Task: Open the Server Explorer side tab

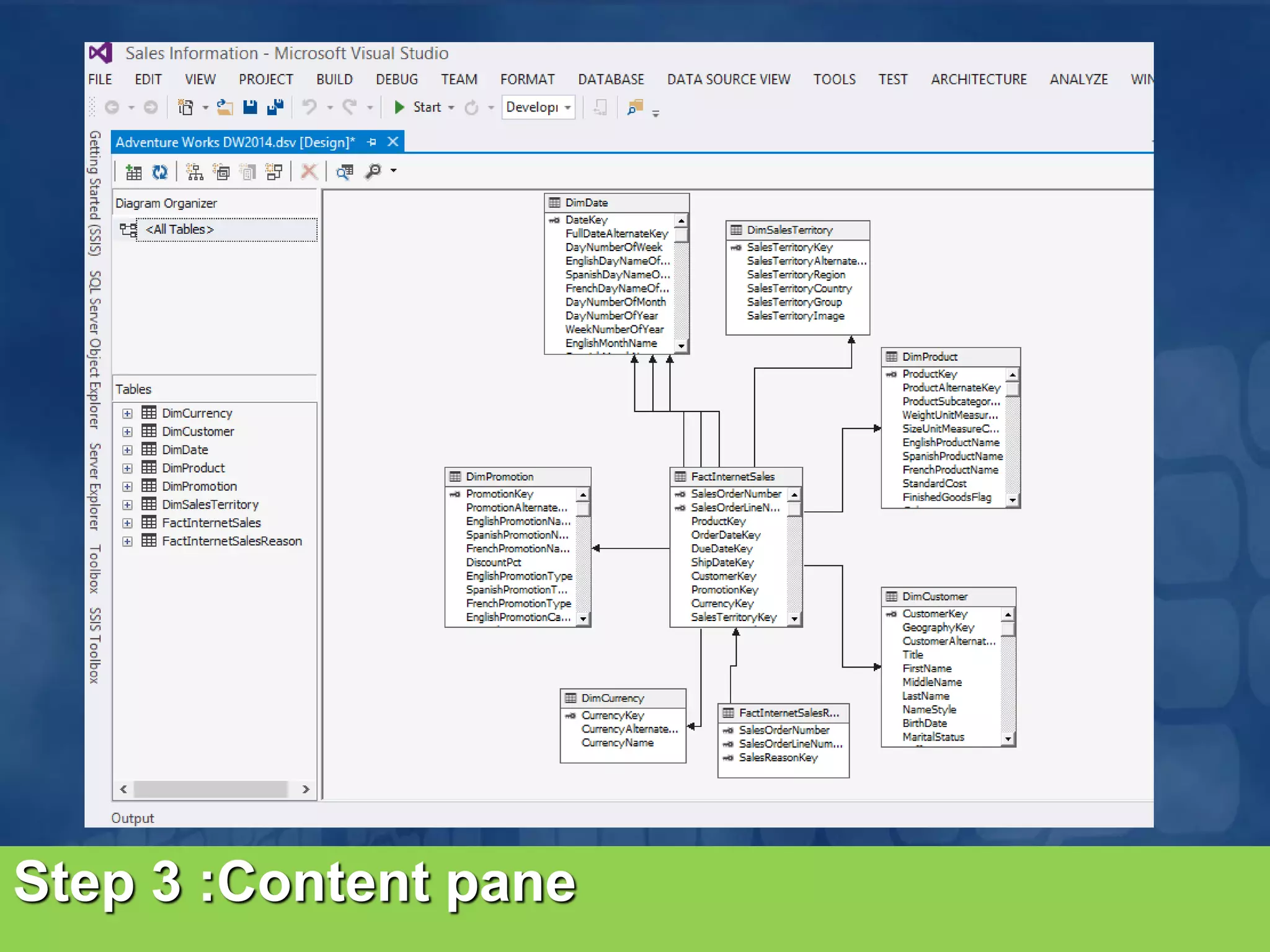Action: click(94, 487)
